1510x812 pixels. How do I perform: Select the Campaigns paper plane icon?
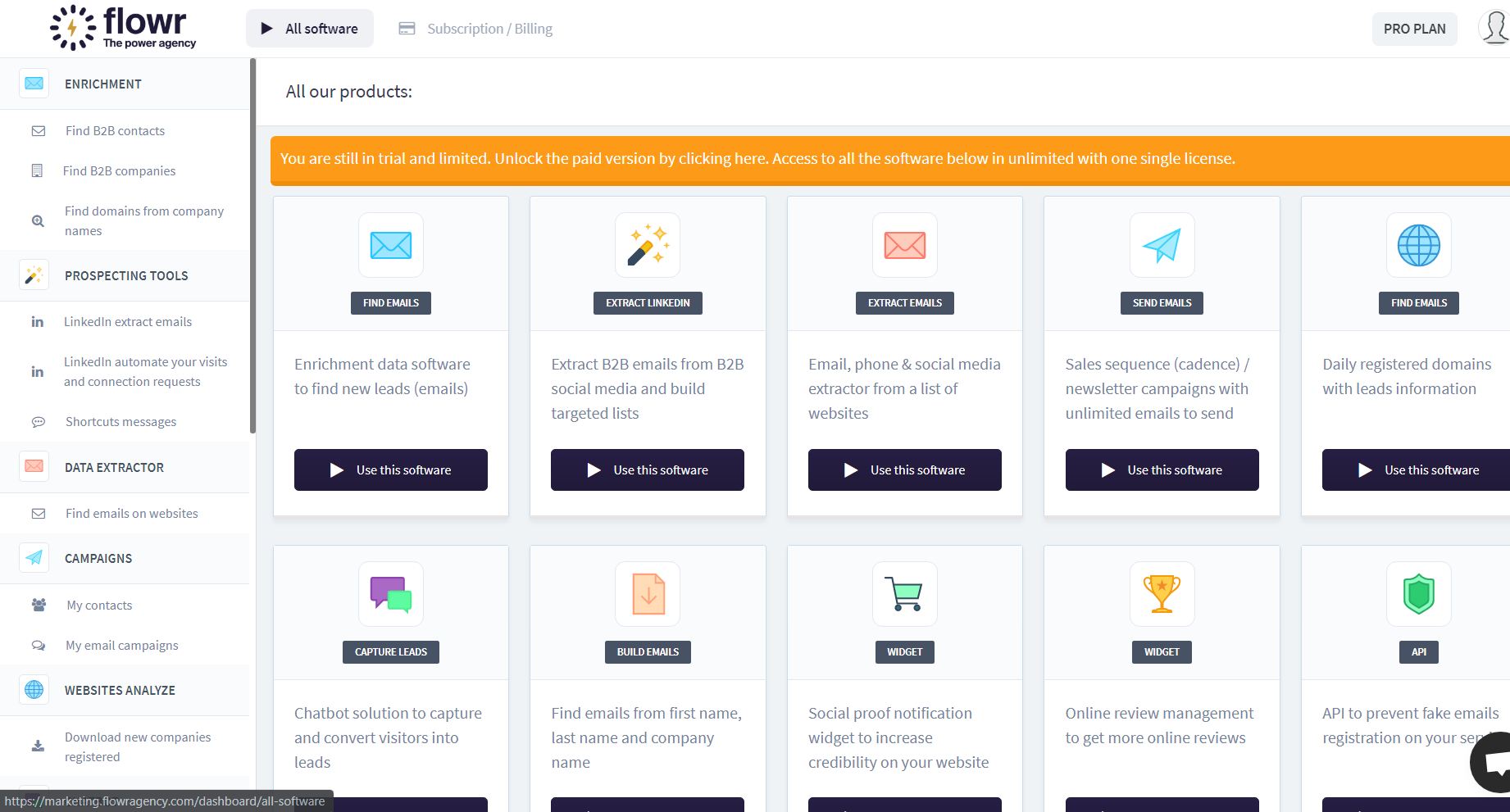pyautogui.click(x=34, y=558)
